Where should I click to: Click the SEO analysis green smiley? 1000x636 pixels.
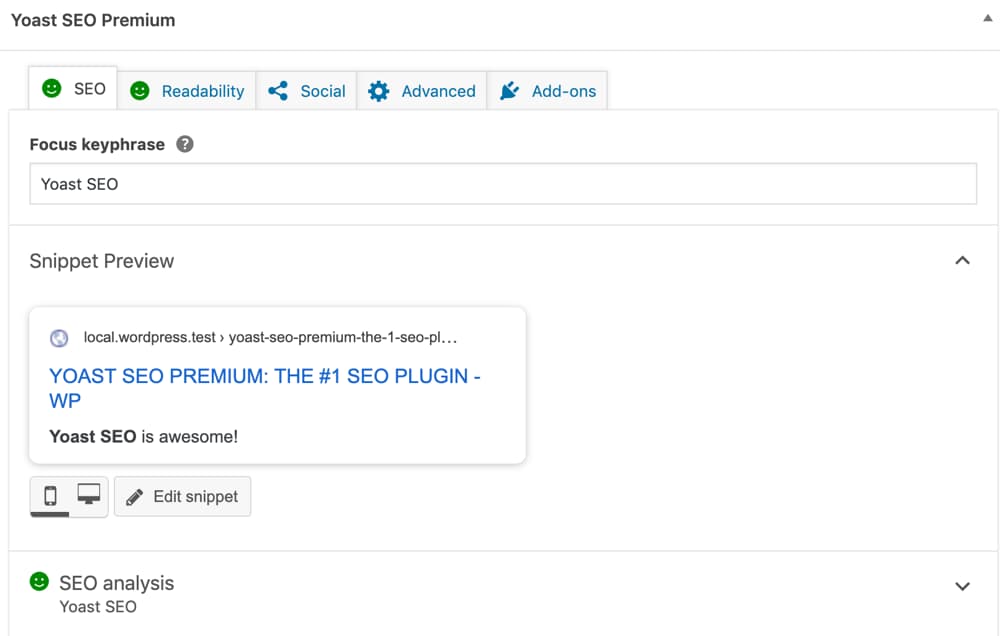[39, 581]
